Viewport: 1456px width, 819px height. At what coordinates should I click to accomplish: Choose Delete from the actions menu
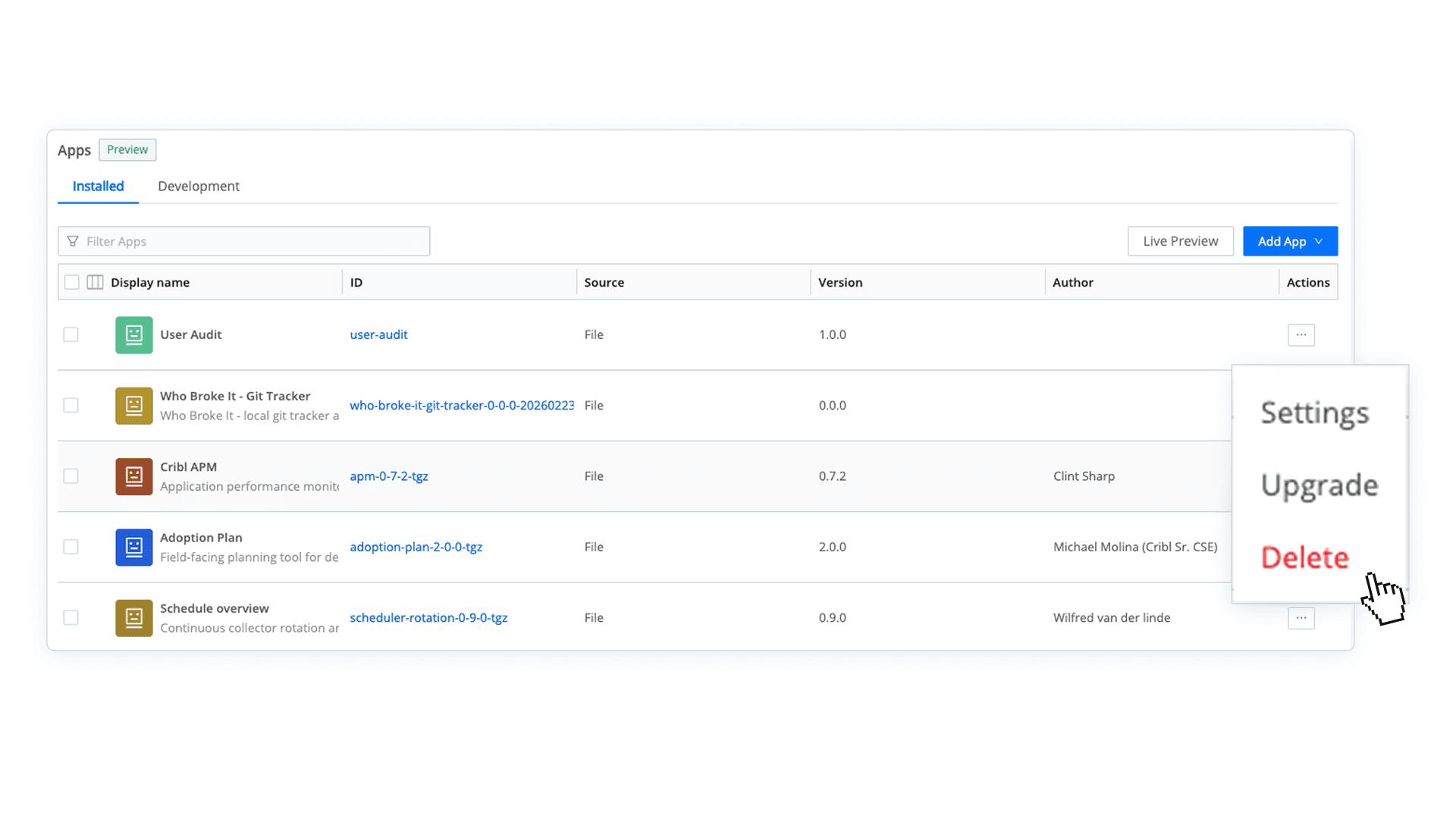click(1304, 557)
